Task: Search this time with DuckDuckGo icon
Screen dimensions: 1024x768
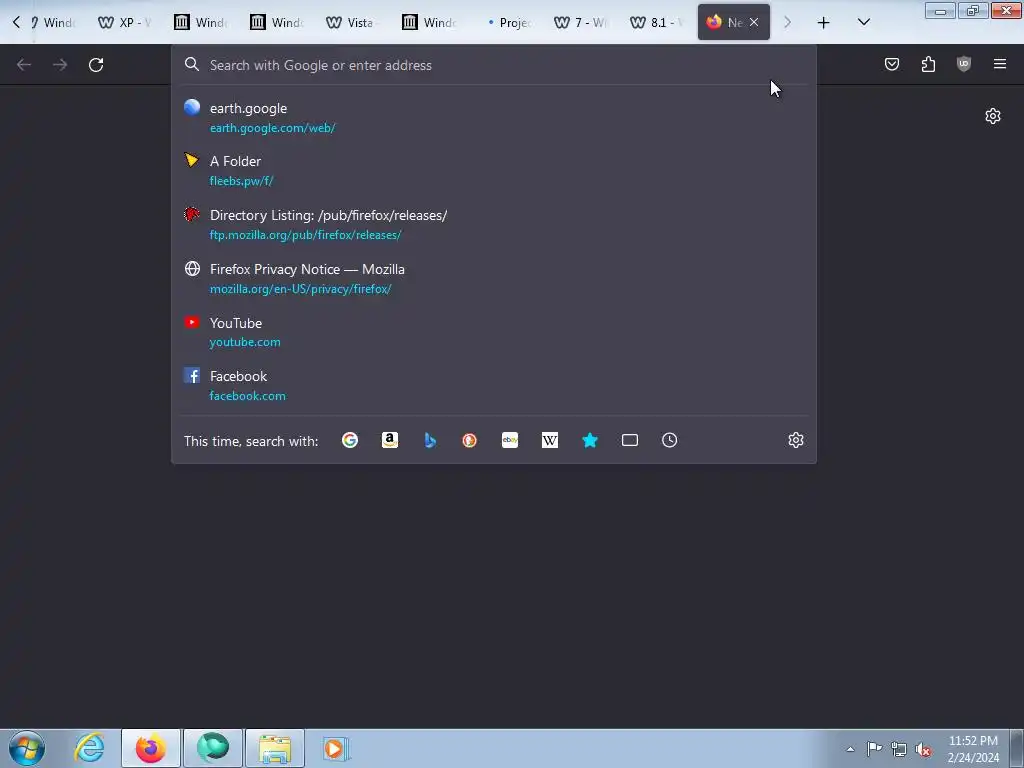Action: click(x=470, y=440)
